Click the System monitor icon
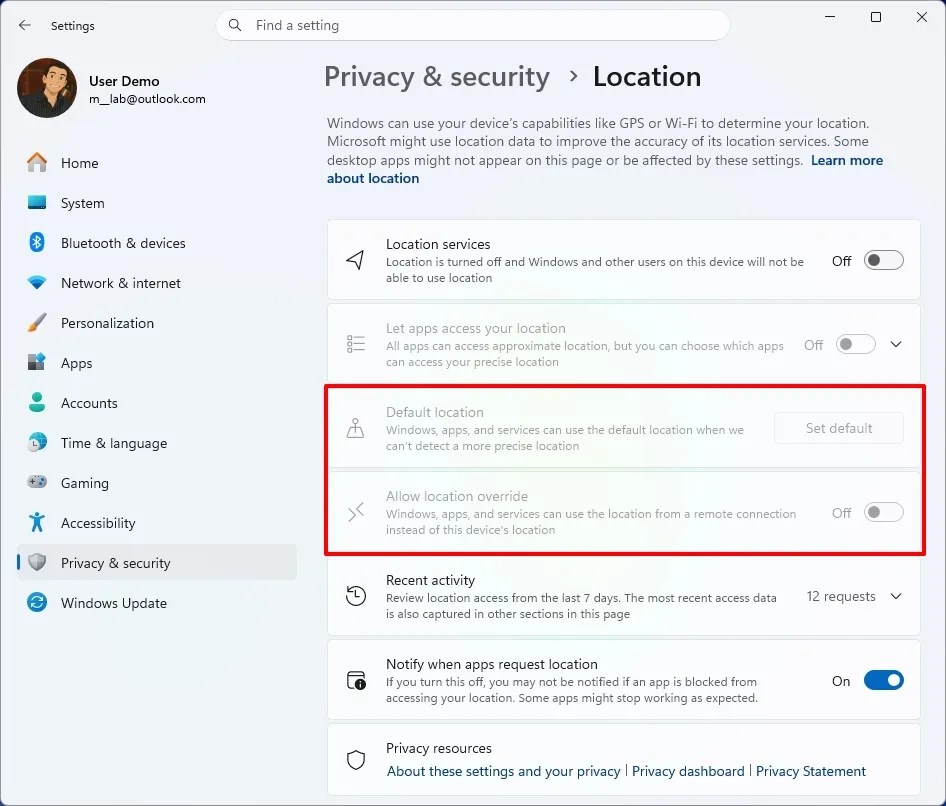Viewport: 946px width, 806px height. pos(37,203)
